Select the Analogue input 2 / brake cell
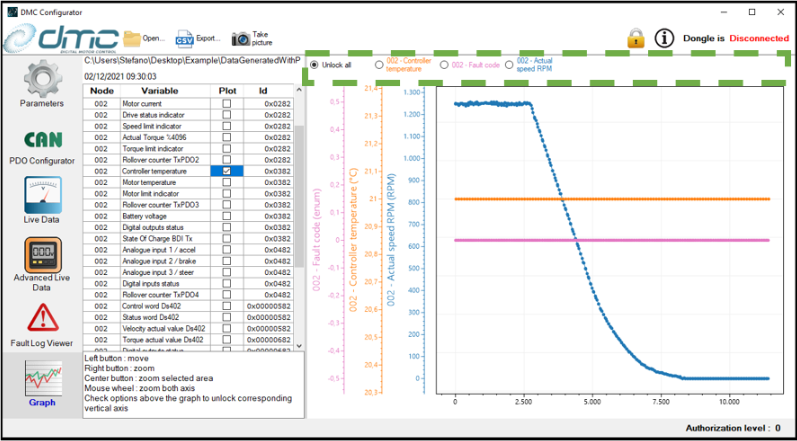The height and width of the screenshot is (441, 797). coord(165,261)
